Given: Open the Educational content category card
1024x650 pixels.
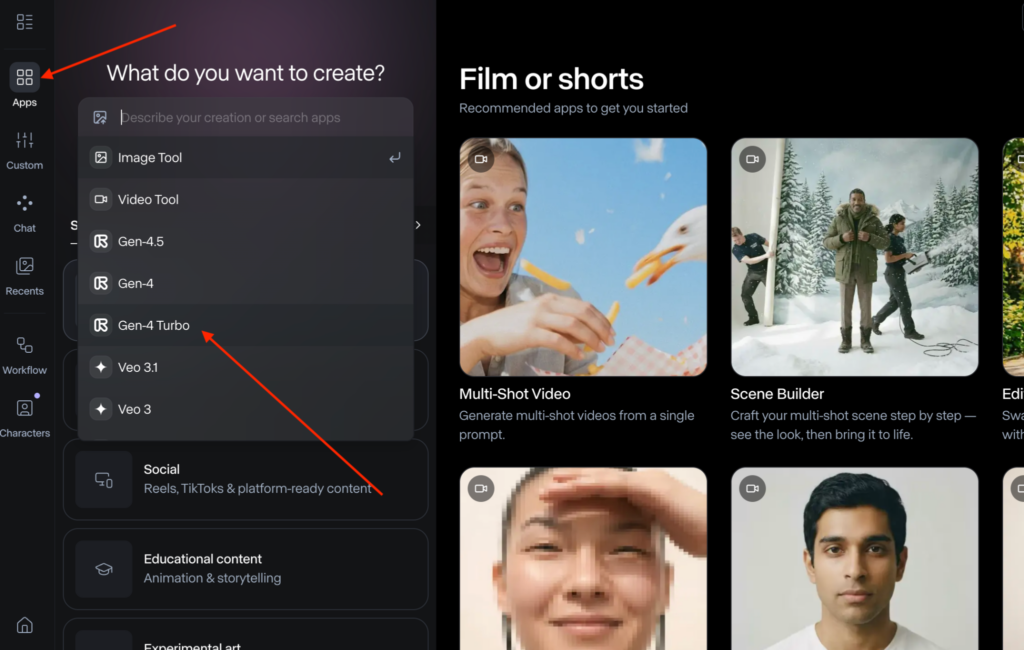Looking at the screenshot, I should tap(246, 569).
